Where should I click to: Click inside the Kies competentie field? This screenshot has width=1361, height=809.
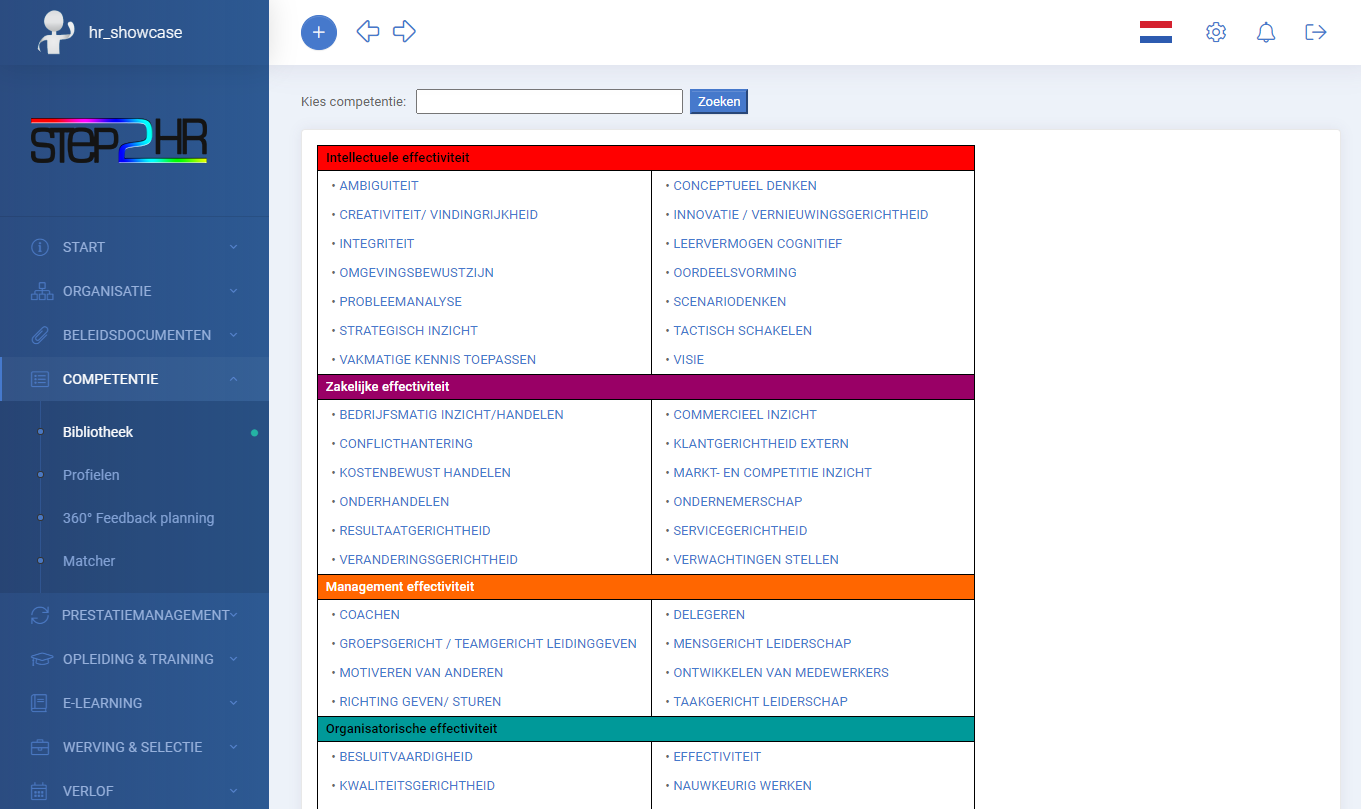pyautogui.click(x=548, y=101)
